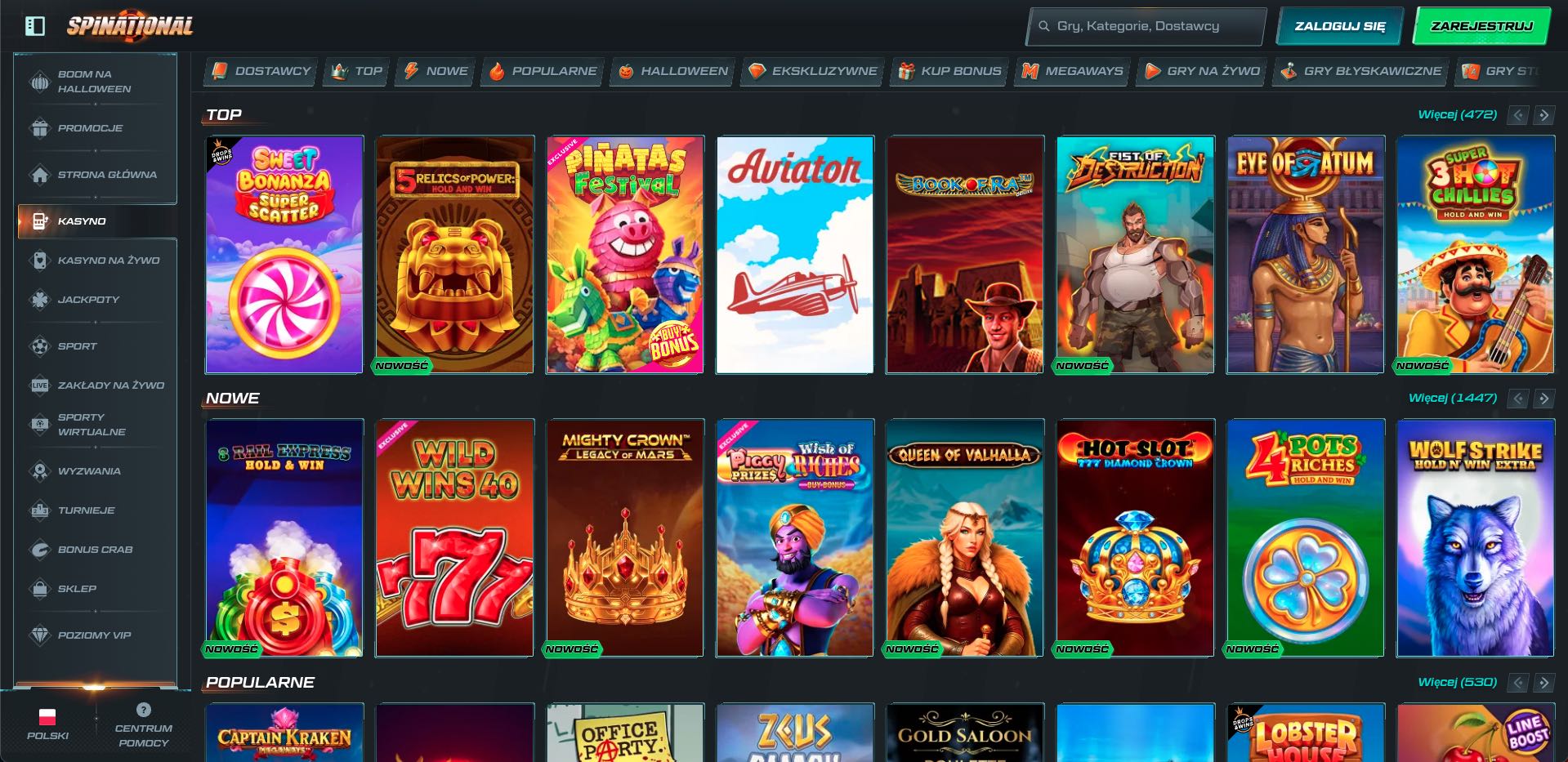Click the Megaways M icon in category bar
Viewport: 1568px width, 762px height.
(x=1031, y=71)
